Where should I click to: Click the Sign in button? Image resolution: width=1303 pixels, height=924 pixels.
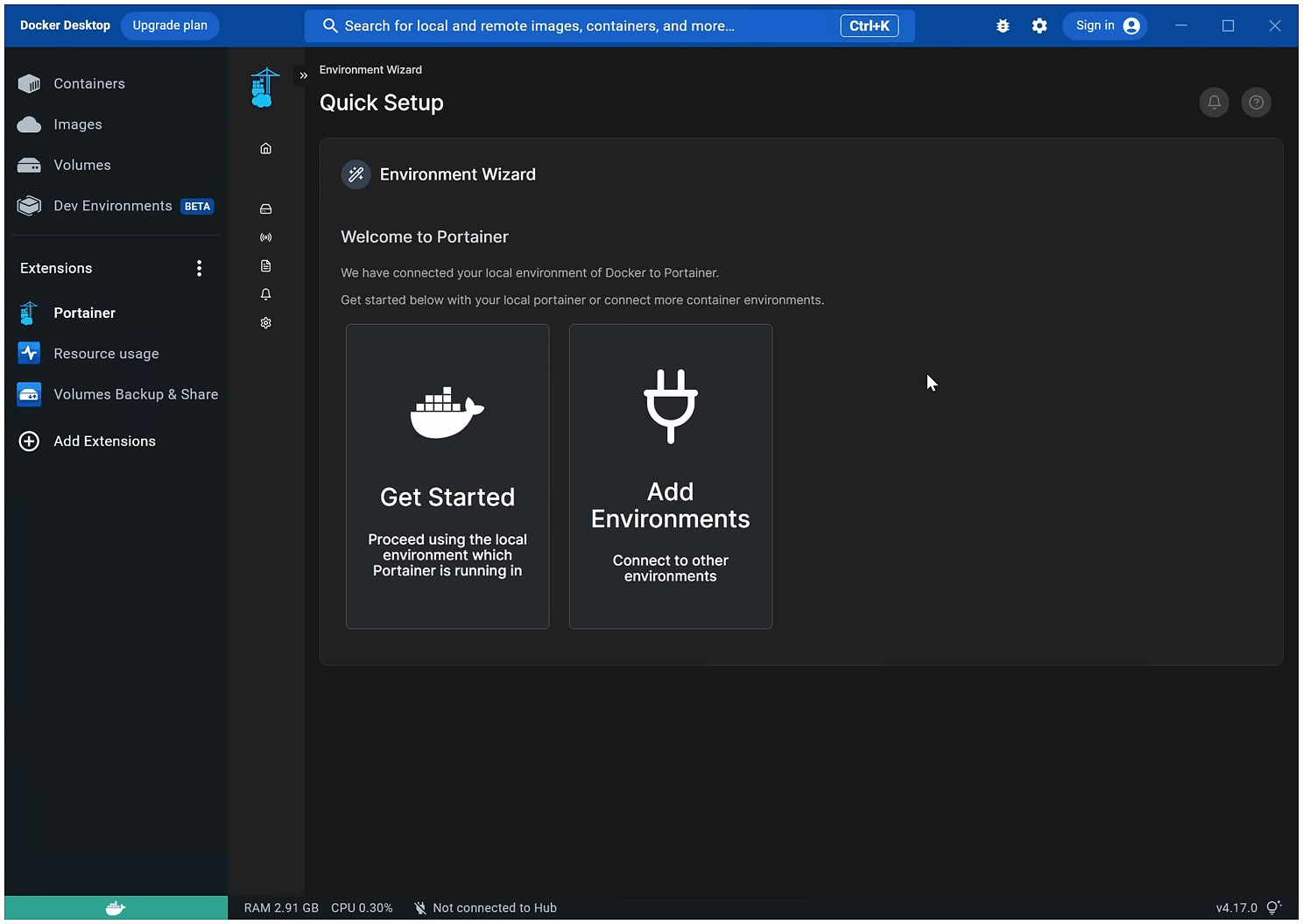[1106, 26]
